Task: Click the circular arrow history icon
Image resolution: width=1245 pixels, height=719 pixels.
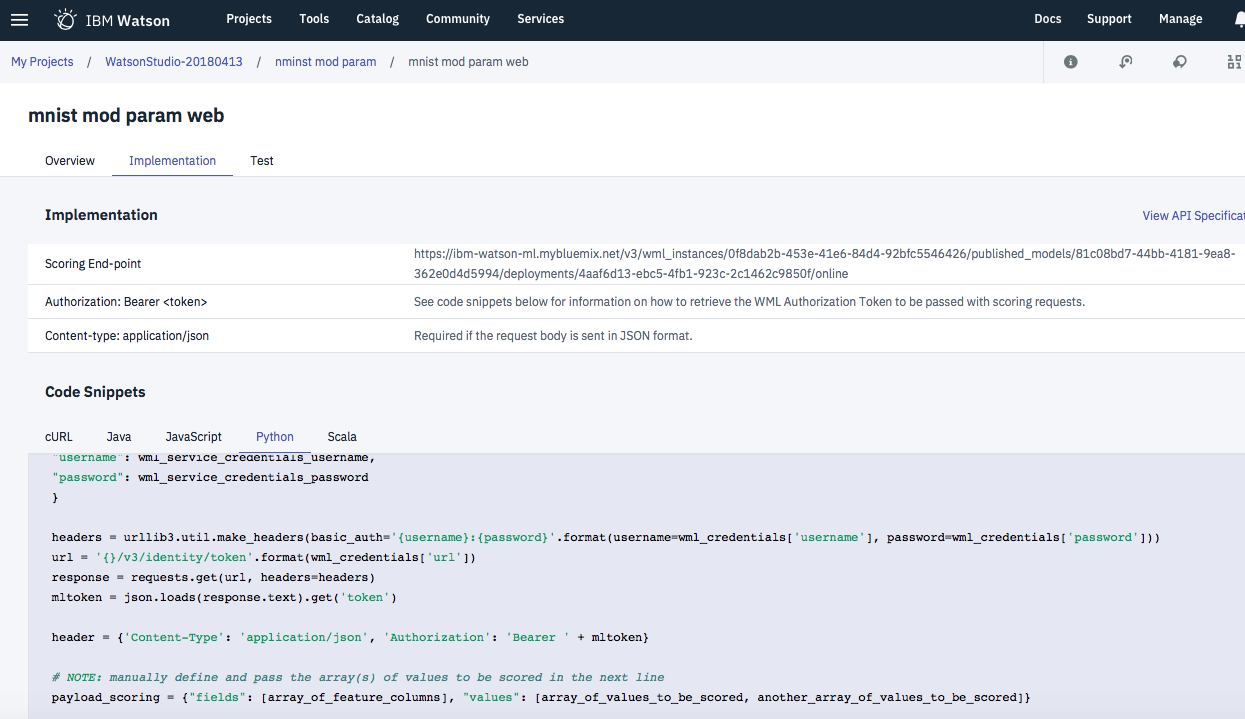Action: point(1125,62)
